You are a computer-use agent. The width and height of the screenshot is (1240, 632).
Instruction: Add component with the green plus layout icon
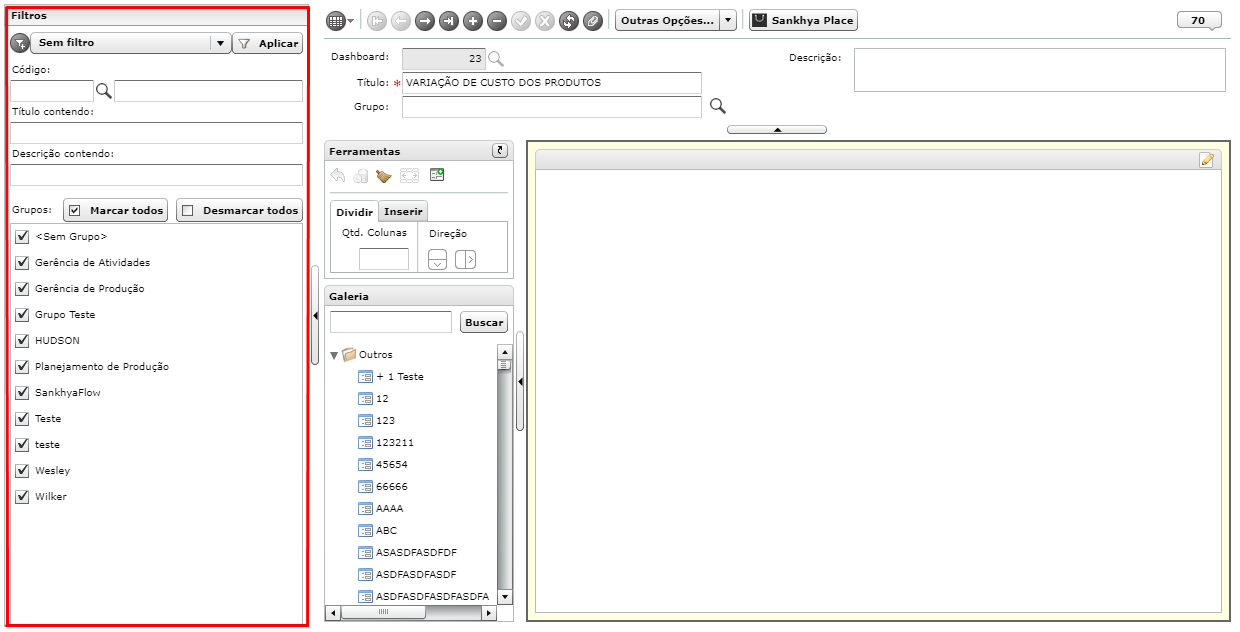click(x=436, y=175)
